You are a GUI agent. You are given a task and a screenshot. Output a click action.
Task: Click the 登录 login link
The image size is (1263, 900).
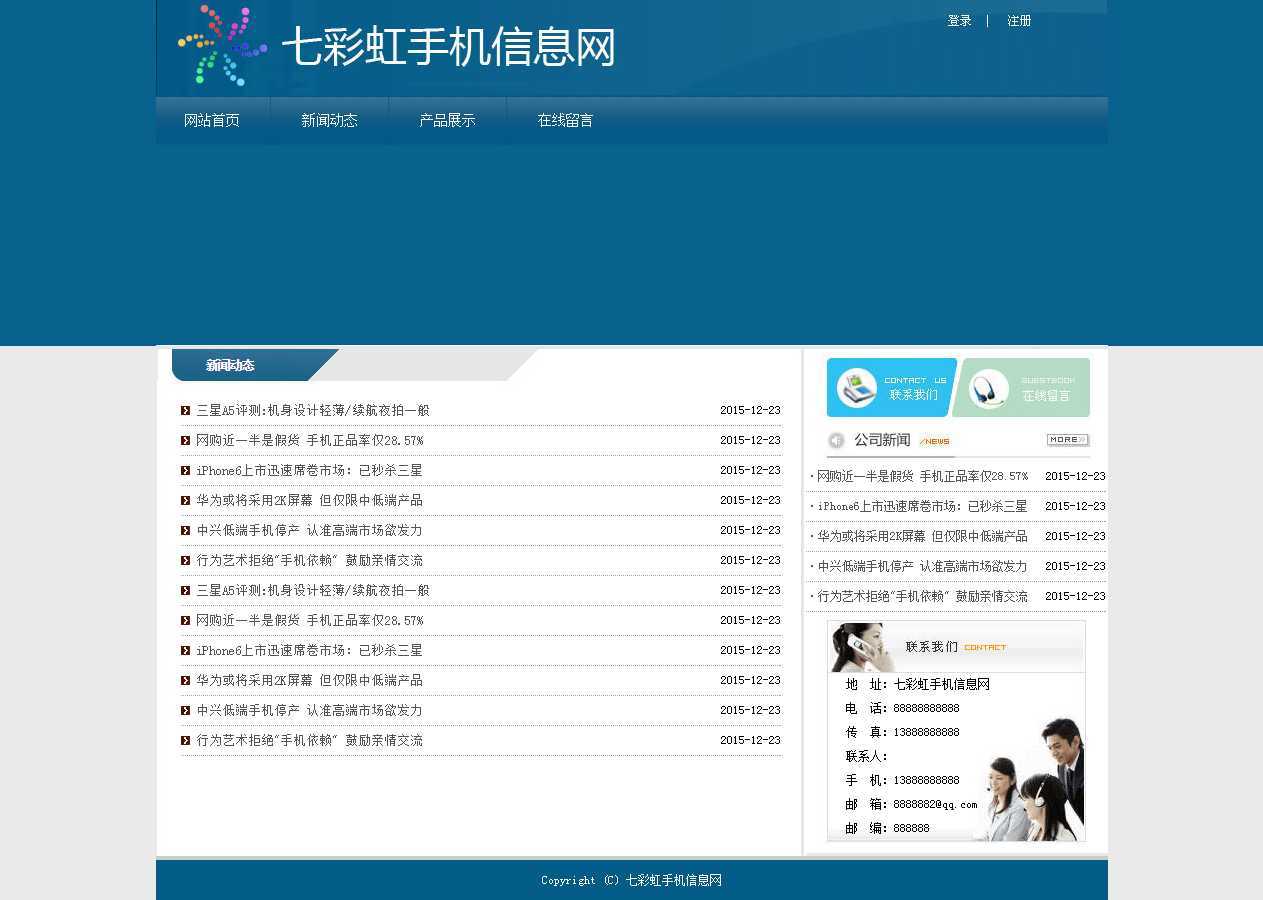click(x=959, y=21)
